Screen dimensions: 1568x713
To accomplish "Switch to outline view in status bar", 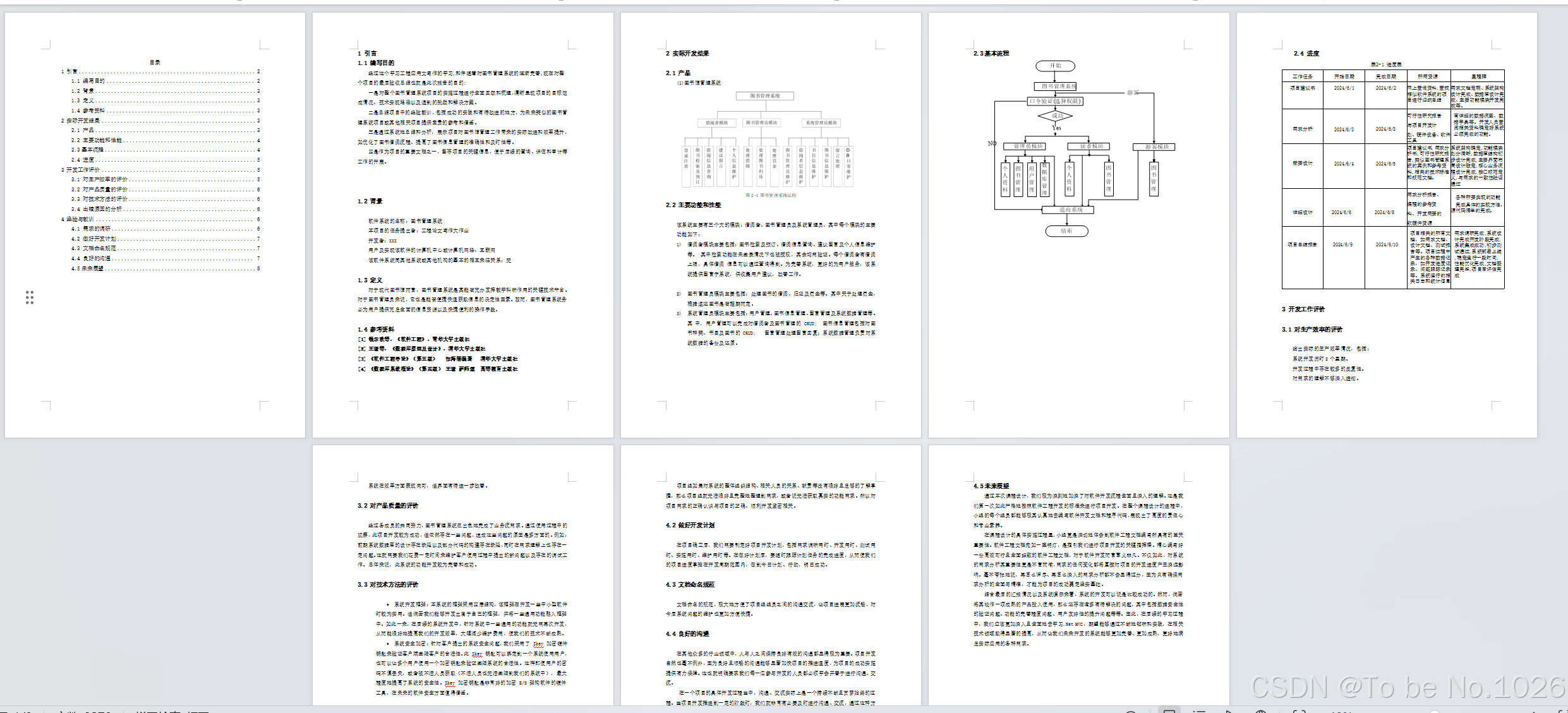I will [x=1199, y=711].
